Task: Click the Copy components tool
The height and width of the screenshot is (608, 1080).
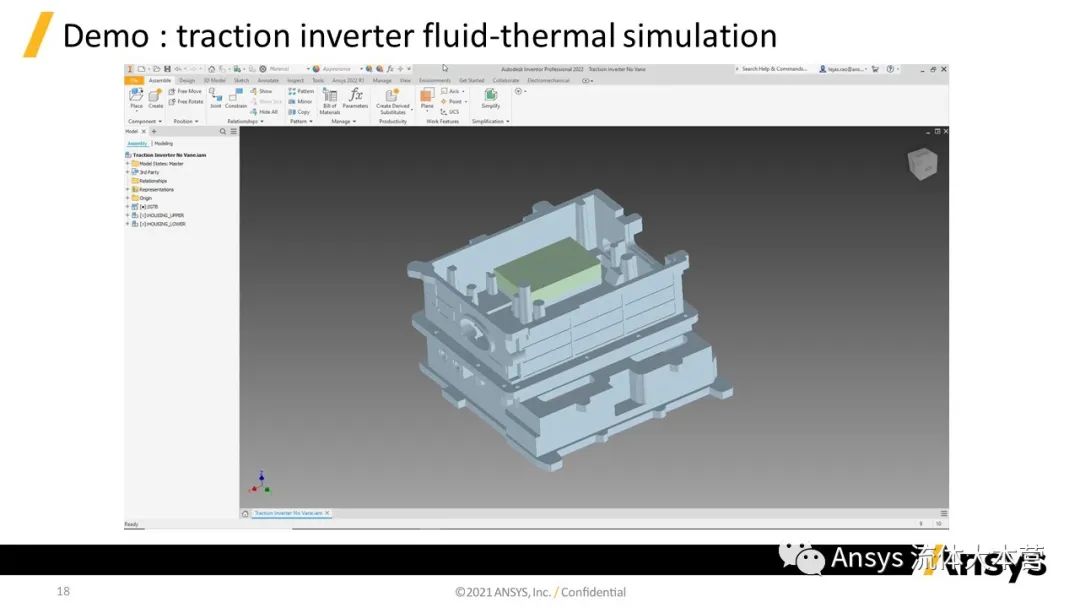Action: pyautogui.click(x=299, y=112)
